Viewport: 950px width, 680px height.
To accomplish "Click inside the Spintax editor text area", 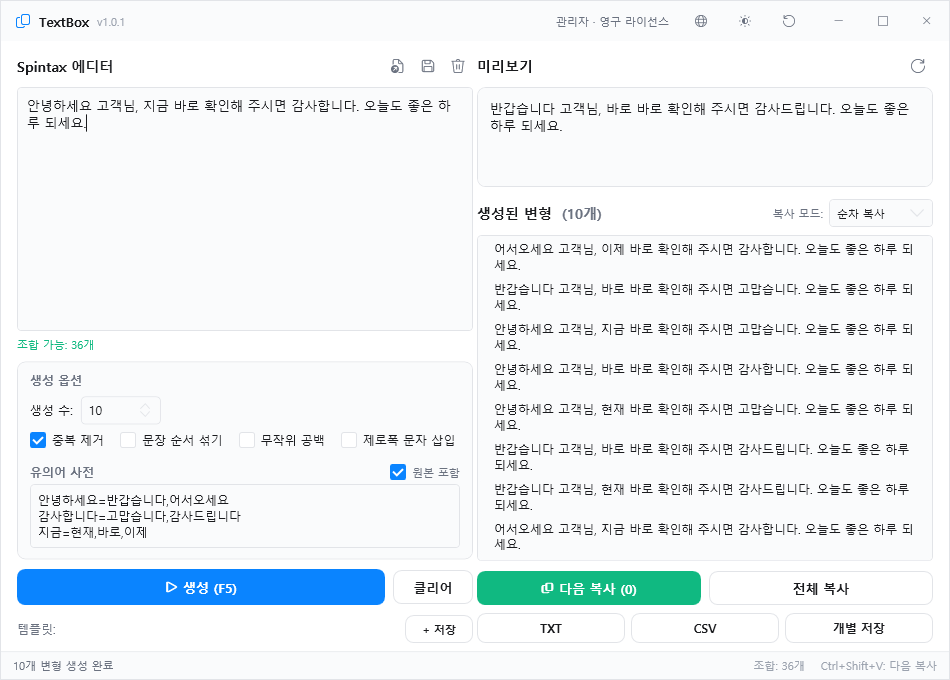I will coord(245,209).
